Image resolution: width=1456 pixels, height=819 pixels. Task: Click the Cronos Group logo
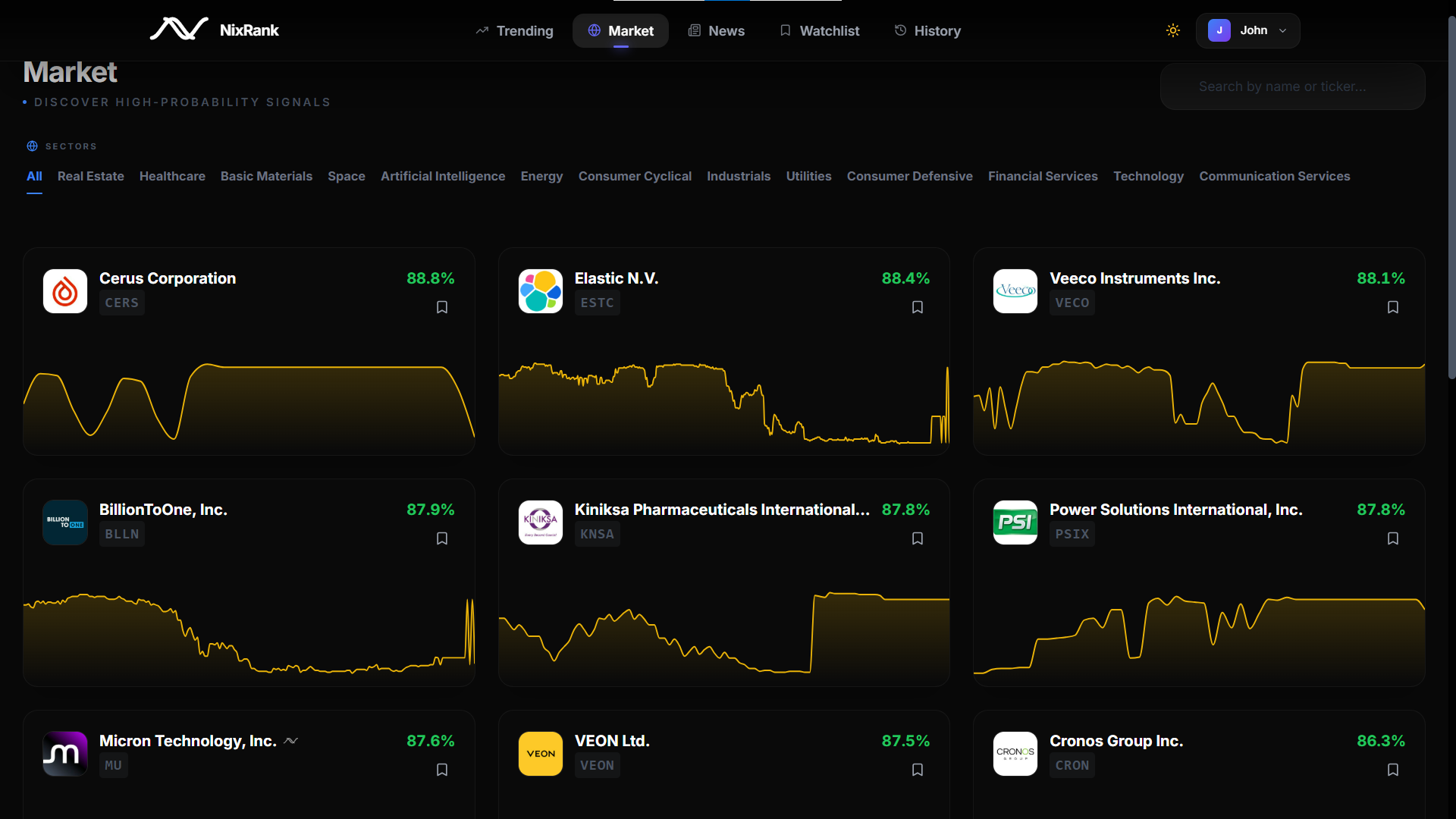click(x=1015, y=754)
